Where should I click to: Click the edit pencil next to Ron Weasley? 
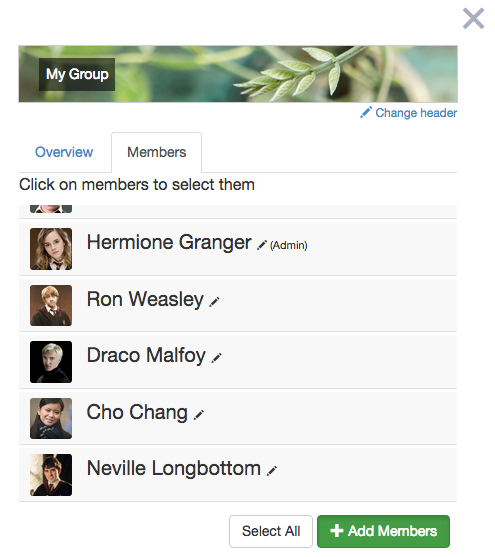[214, 302]
